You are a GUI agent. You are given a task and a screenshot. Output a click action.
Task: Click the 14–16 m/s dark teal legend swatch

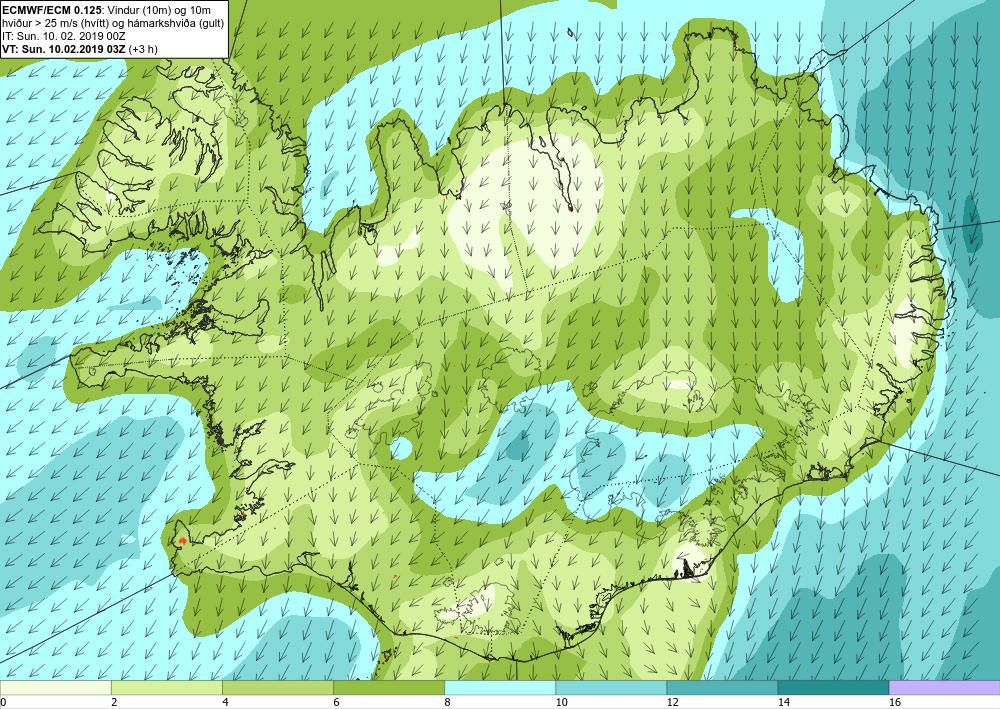pyautogui.click(x=833, y=688)
